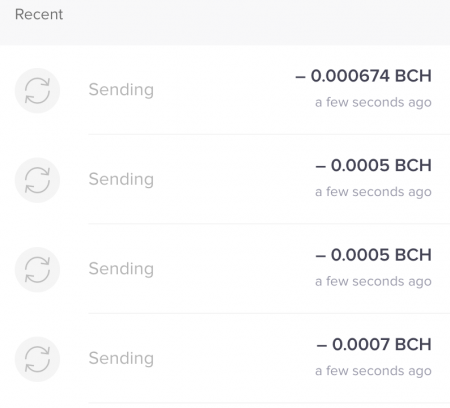Screen dimensions: 450x408
Task: Click the sync icon for the 0.000674 BCH transaction
Action: point(37,91)
